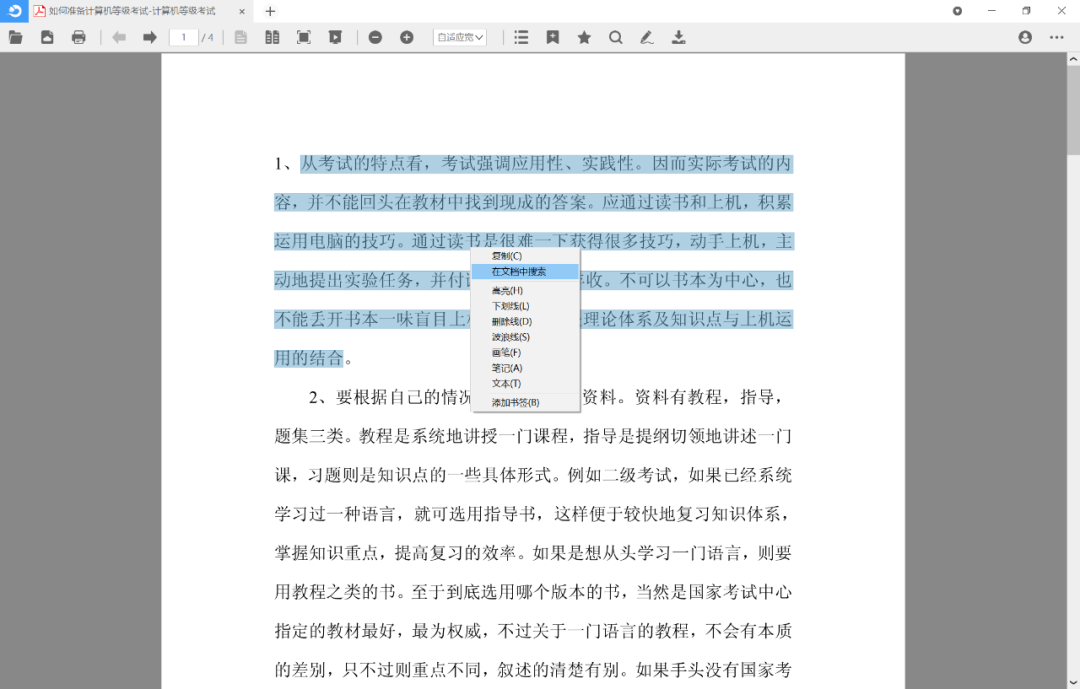1080x689 pixels.
Task: Add this document to favorites star
Action: pos(583,37)
